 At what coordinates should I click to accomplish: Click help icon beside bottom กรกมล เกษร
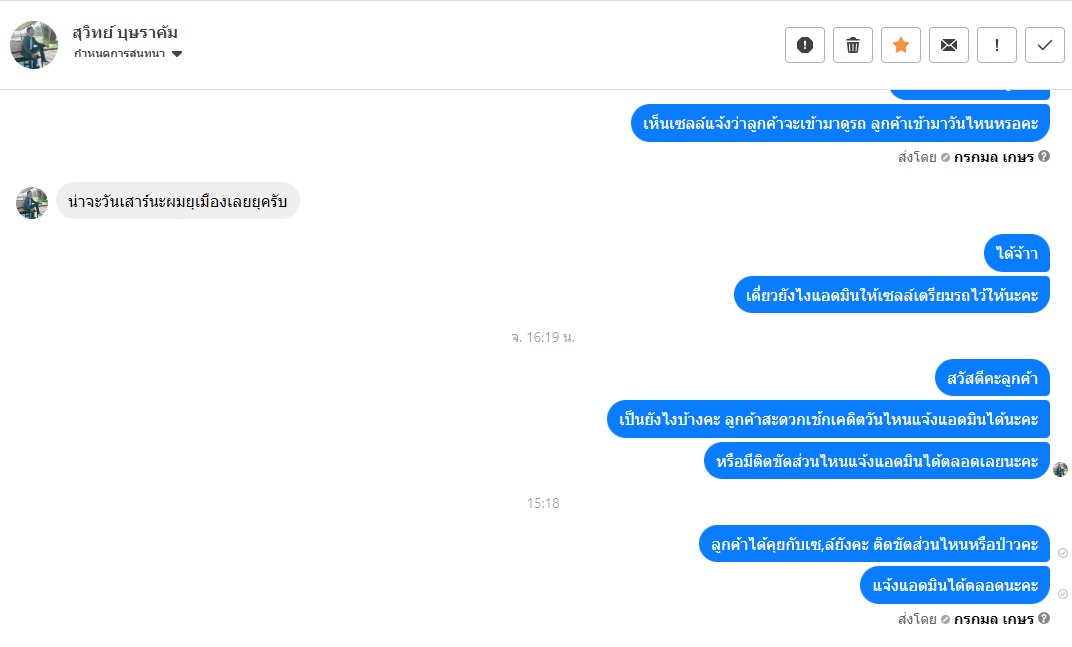1044,618
